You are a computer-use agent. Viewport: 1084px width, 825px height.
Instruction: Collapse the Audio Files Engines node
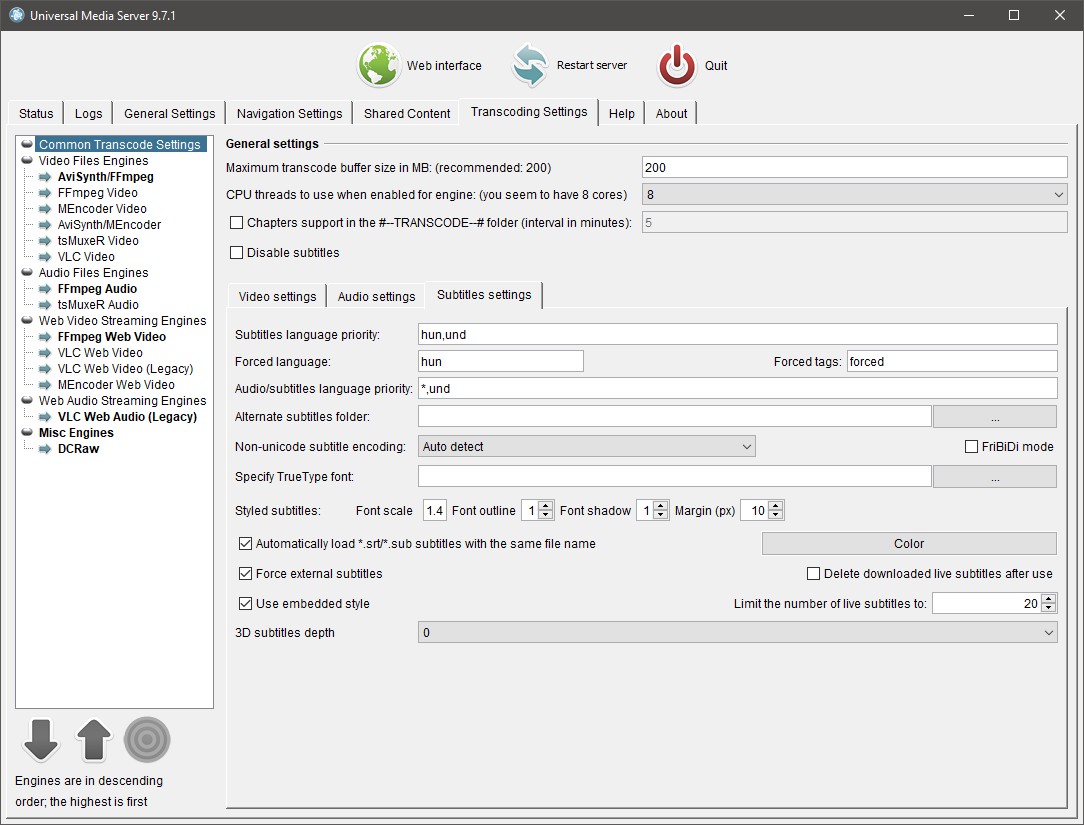(x=27, y=272)
